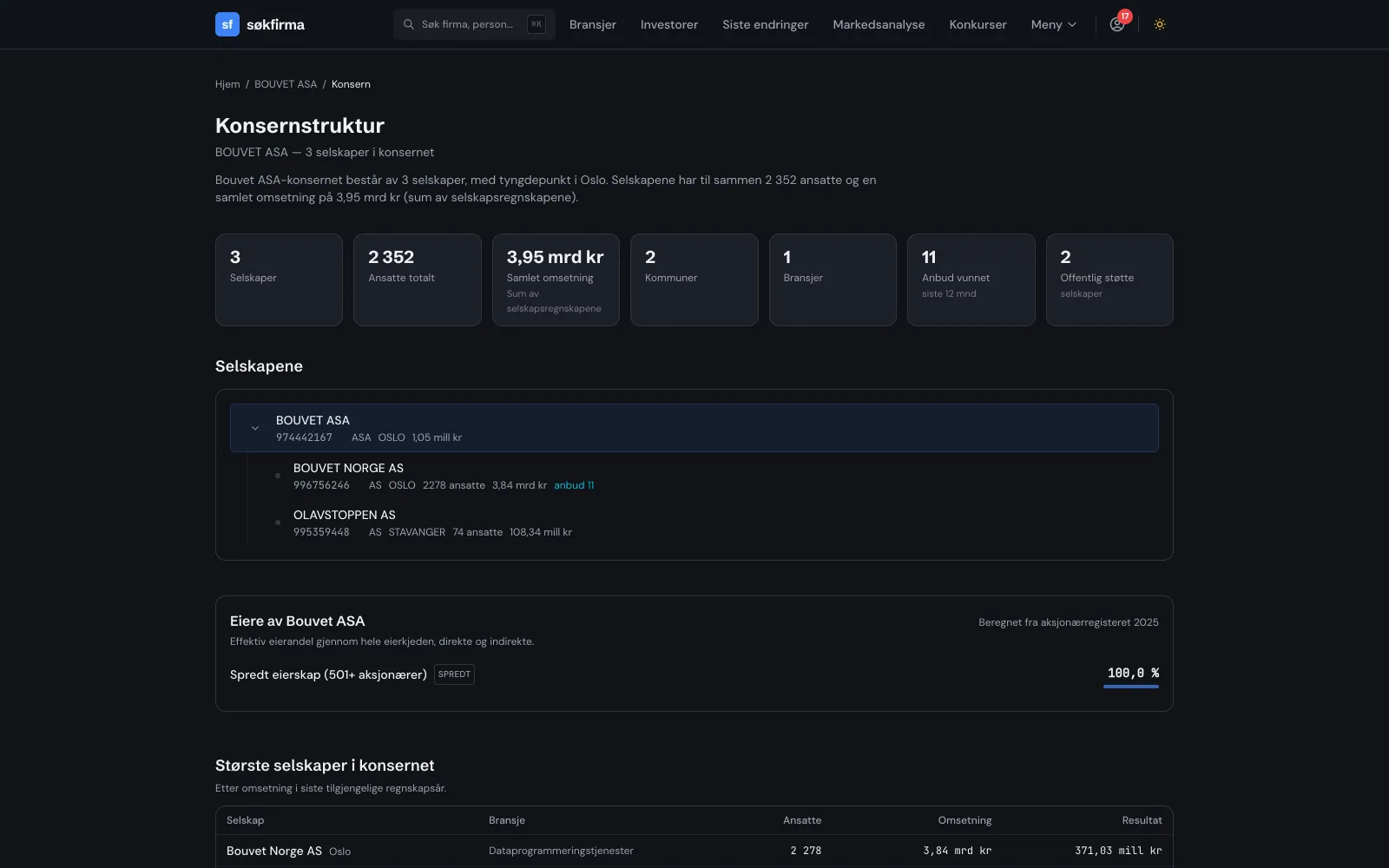Open the anbud 11 link

pyautogui.click(x=574, y=485)
